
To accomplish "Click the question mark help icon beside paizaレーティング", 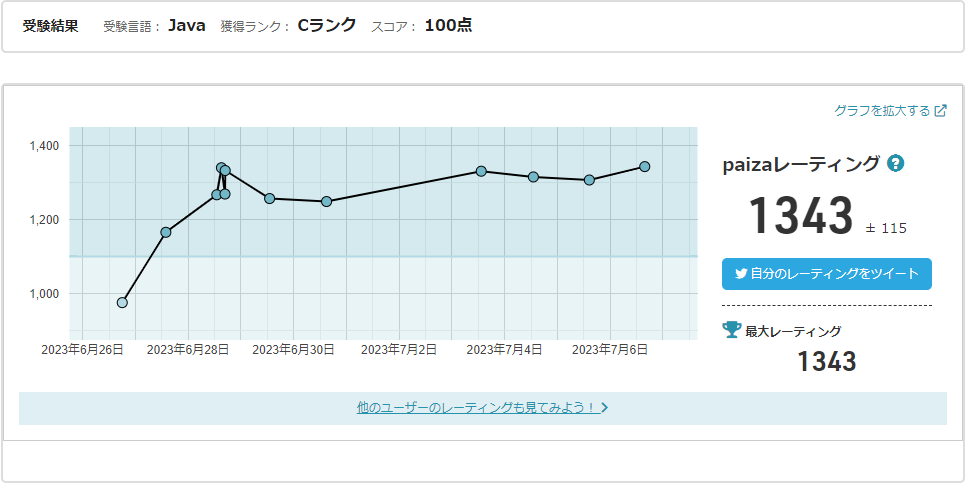I will 896,164.
